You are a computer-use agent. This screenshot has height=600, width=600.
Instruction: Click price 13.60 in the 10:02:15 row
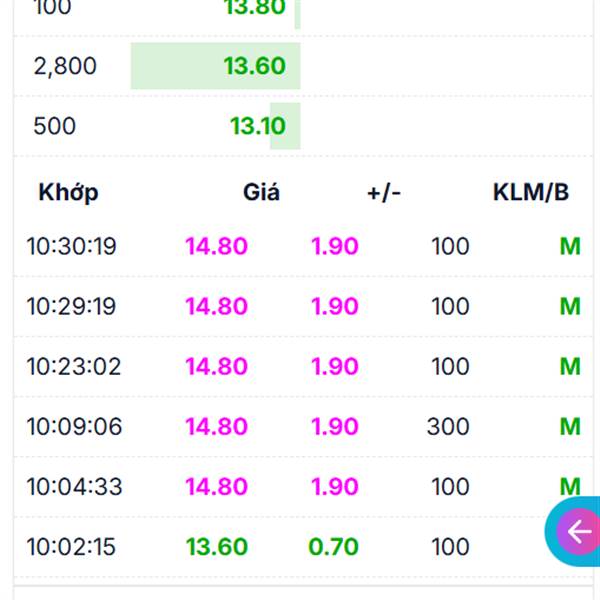(216, 546)
